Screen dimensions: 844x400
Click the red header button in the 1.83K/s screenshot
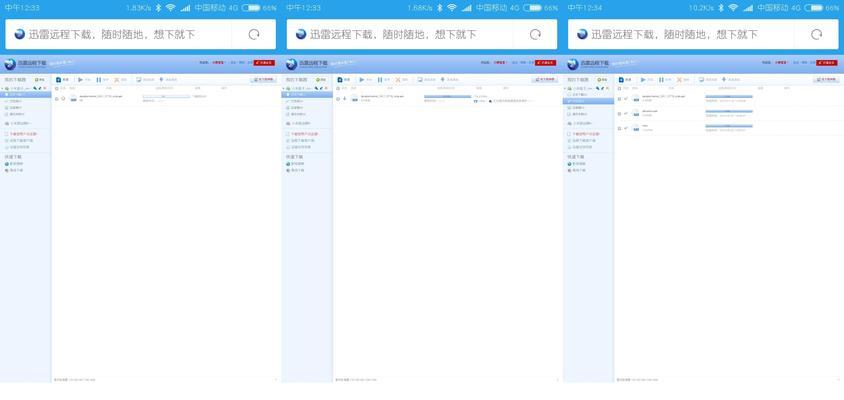264,63
